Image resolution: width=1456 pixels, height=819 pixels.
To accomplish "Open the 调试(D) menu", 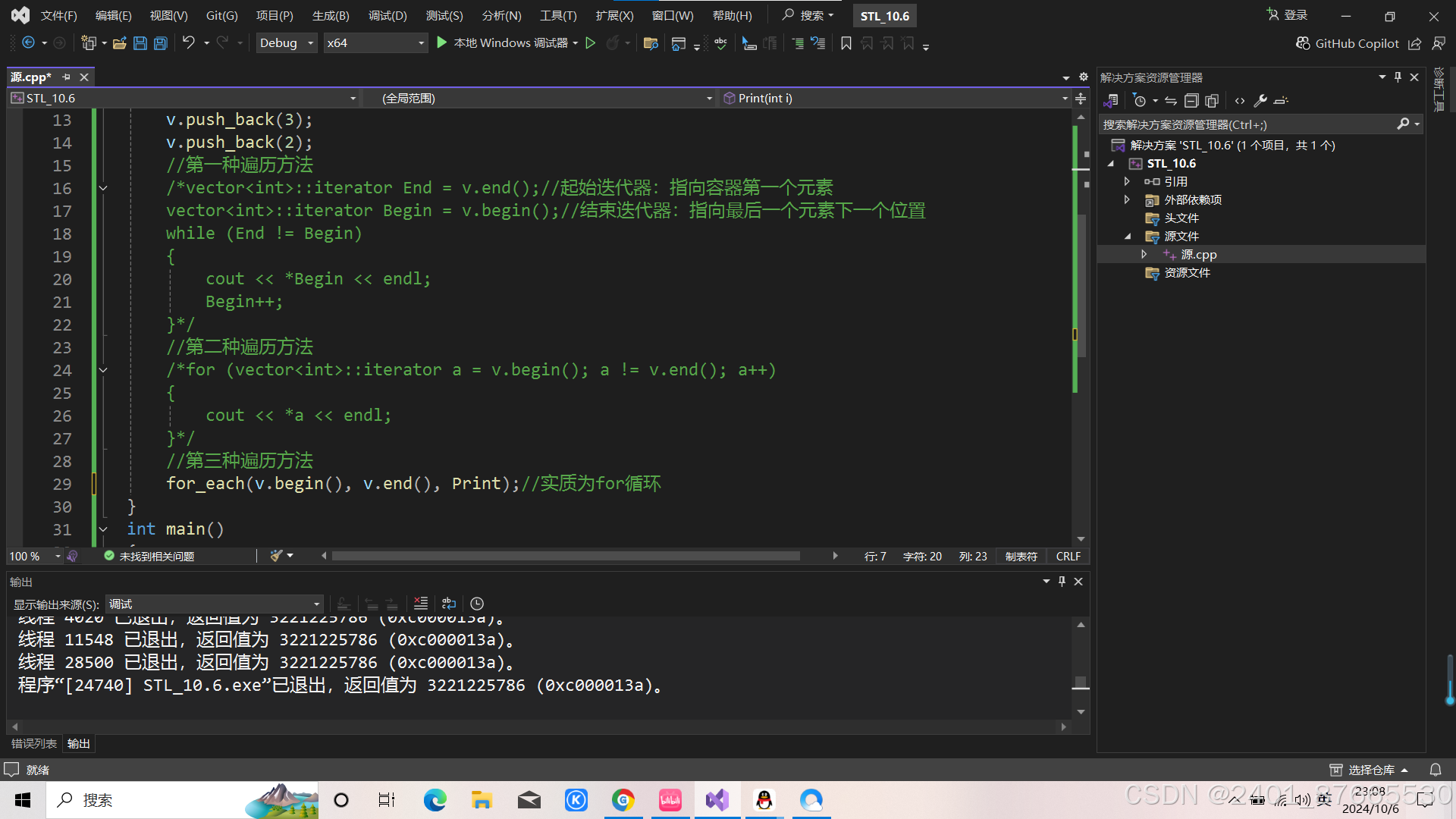I will coord(388,15).
